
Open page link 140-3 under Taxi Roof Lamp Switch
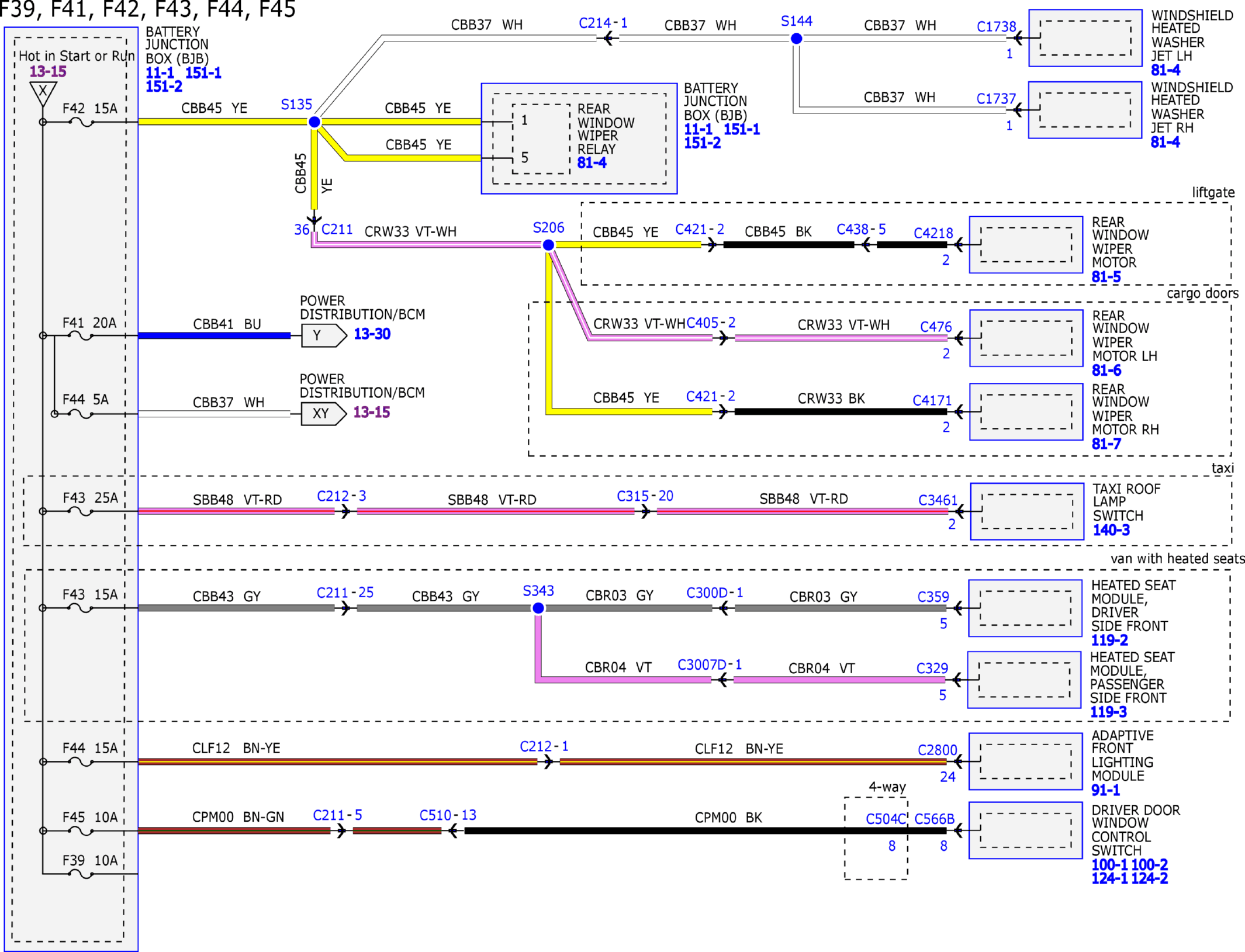[1111, 530]
